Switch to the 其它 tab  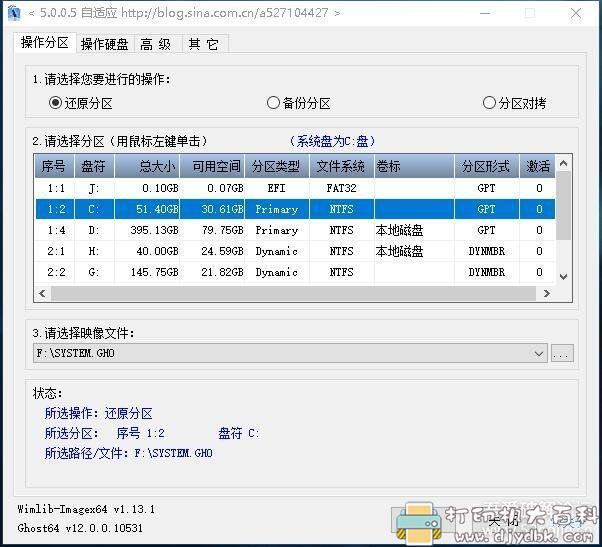(x=203, y=44)
